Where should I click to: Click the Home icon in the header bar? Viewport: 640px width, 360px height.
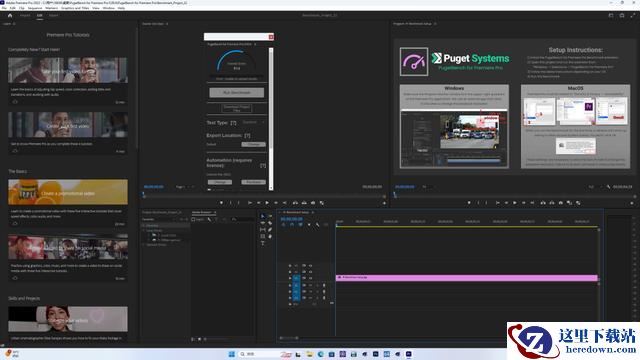[x=10, y=16]
